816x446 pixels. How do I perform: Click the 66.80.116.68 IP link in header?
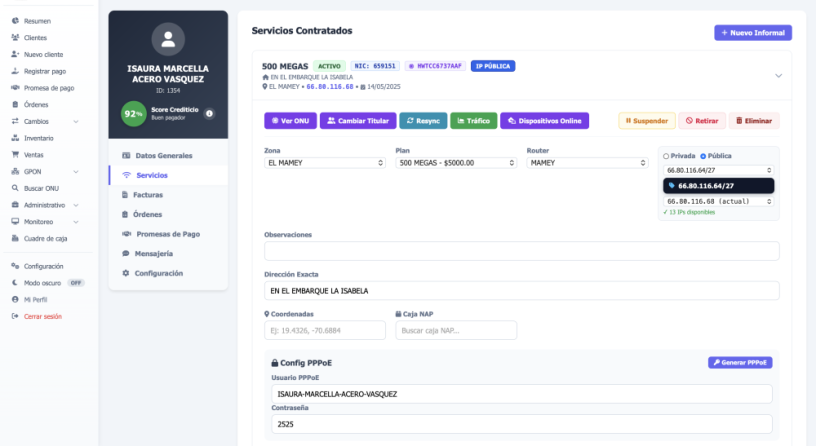(329, 87)
